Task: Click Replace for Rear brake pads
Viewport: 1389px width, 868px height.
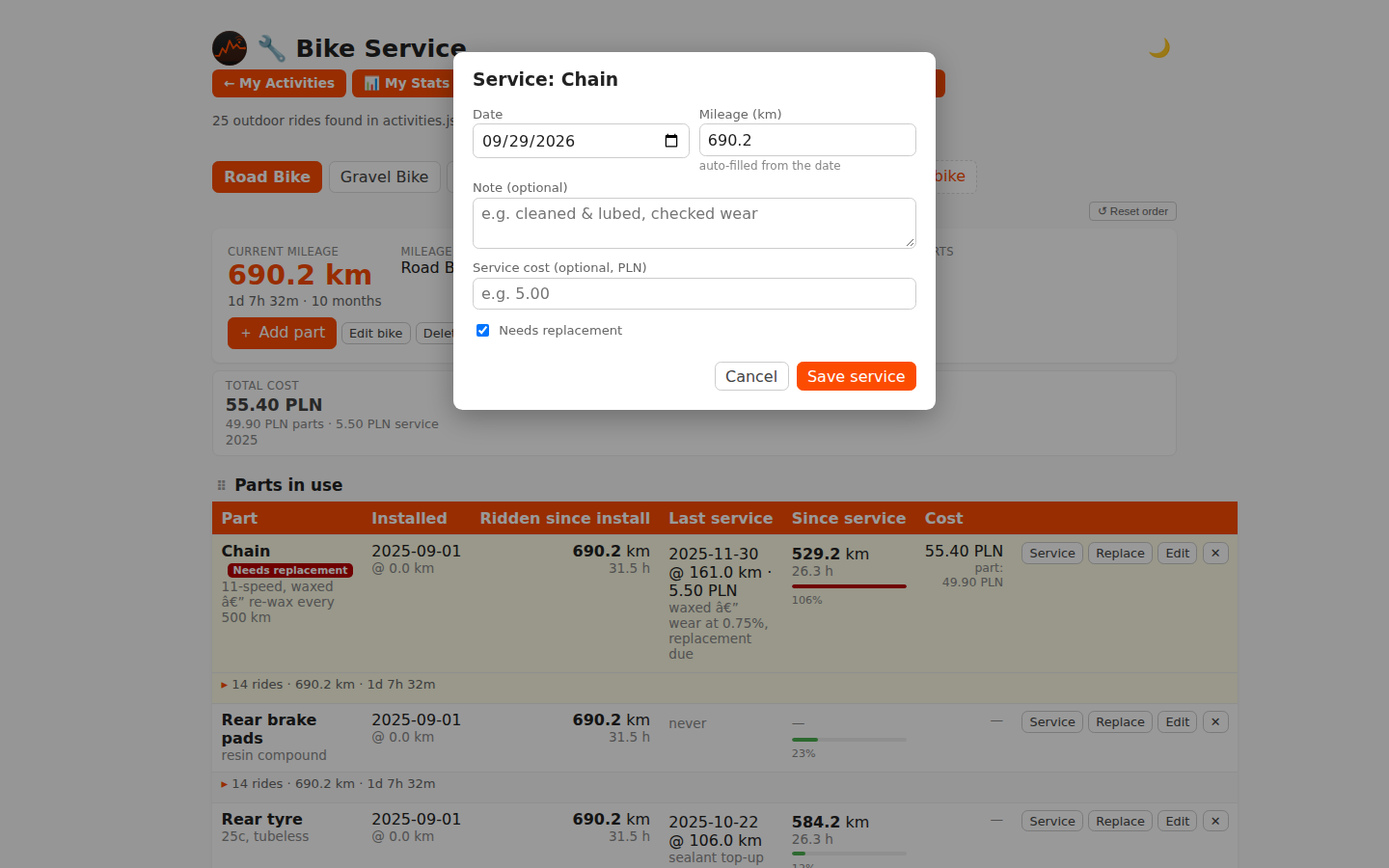Action: click(x=1120, y=722)
